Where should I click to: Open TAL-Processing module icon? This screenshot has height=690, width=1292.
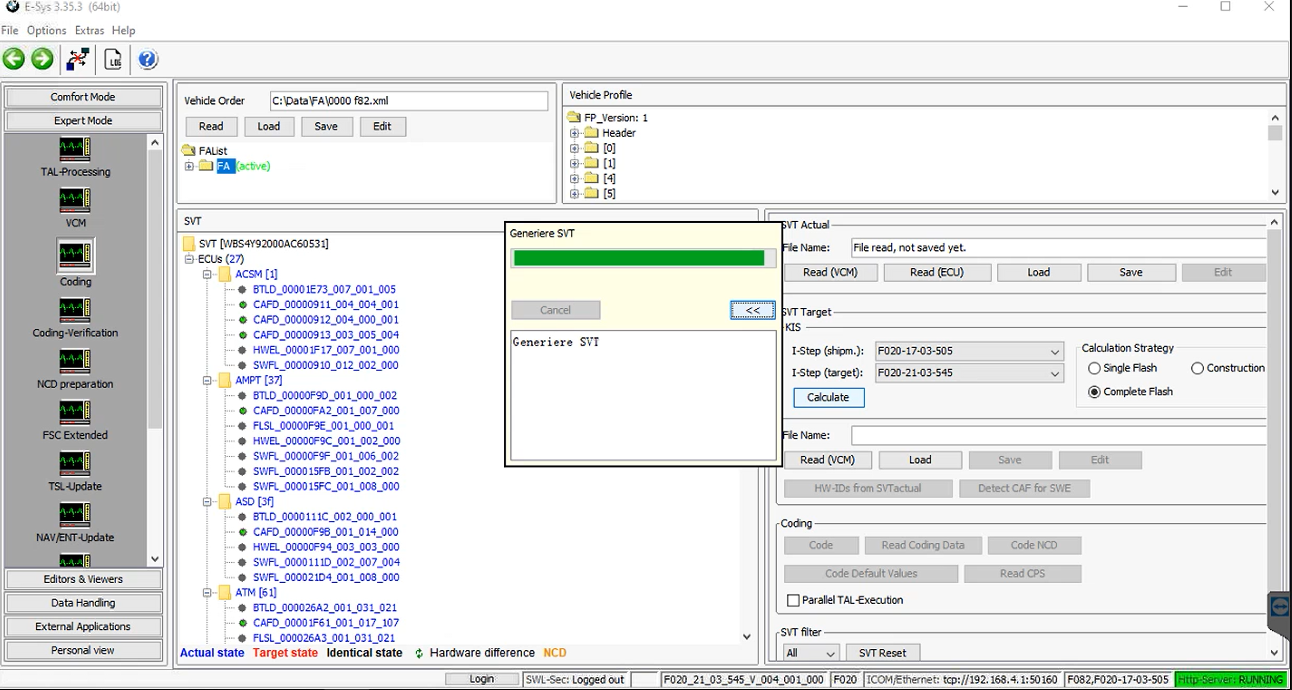75,149
